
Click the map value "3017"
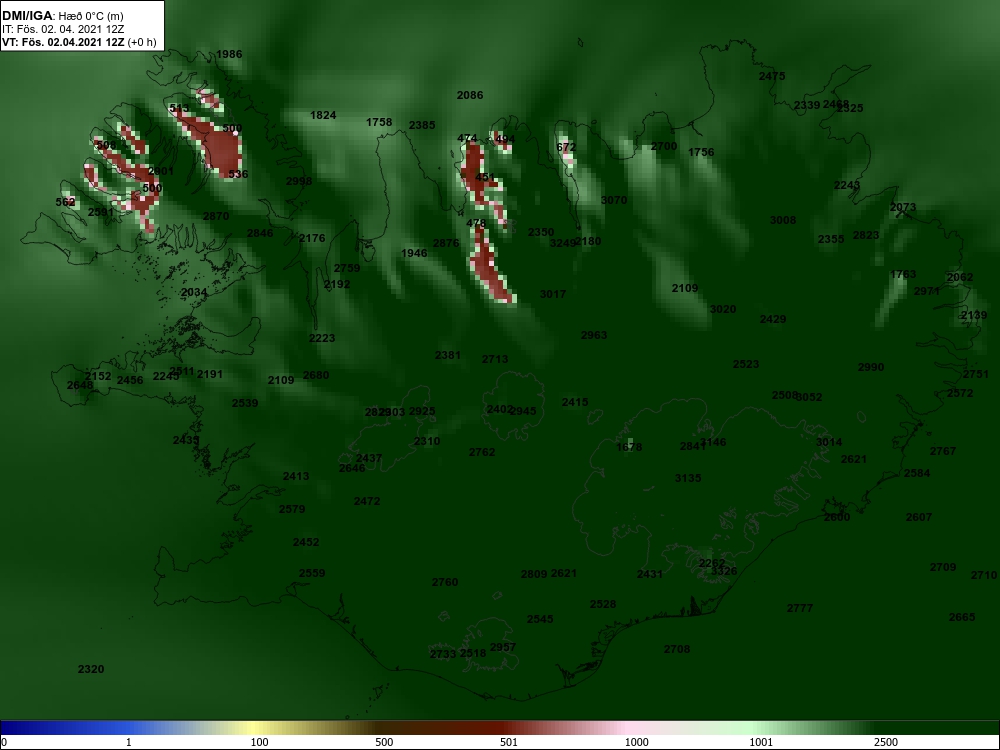point(552,295)
